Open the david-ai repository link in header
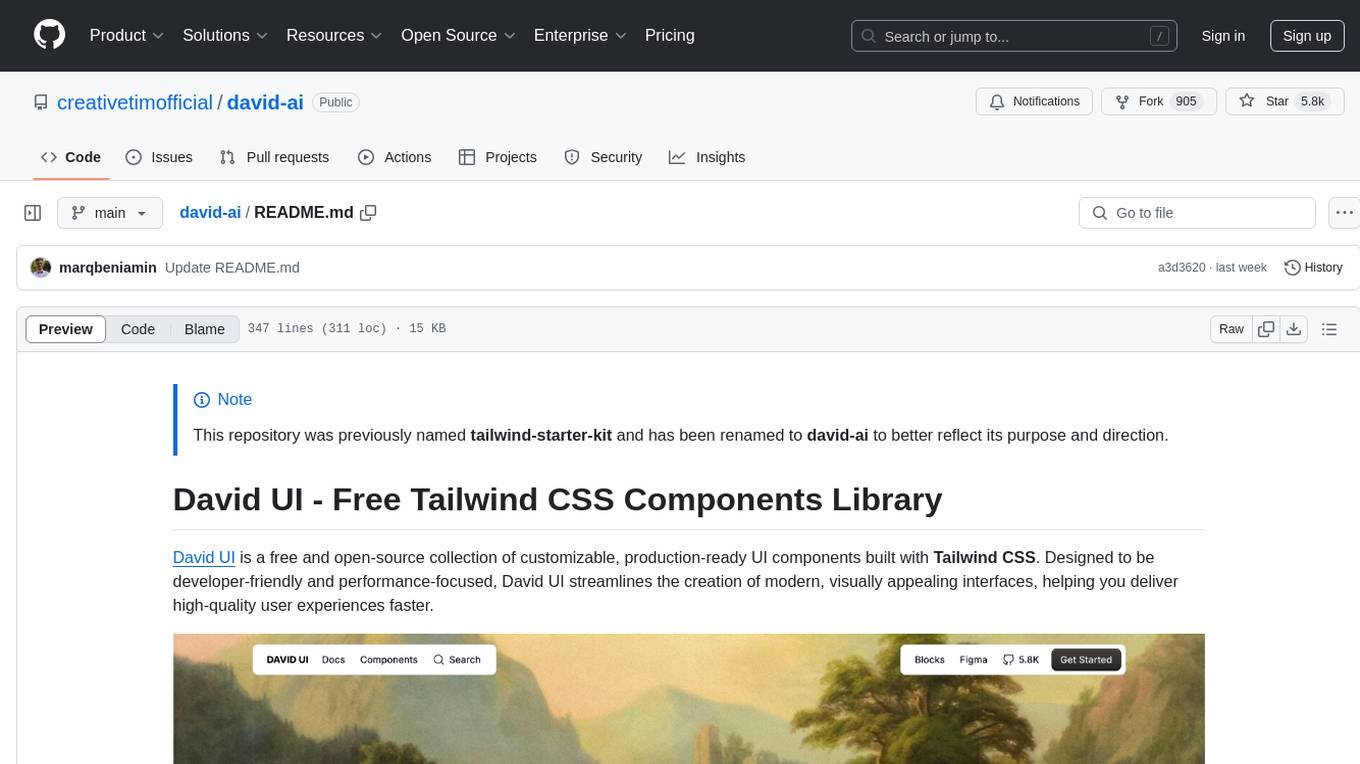Screen dimensions: 1360x764 [x=265, y=102]
